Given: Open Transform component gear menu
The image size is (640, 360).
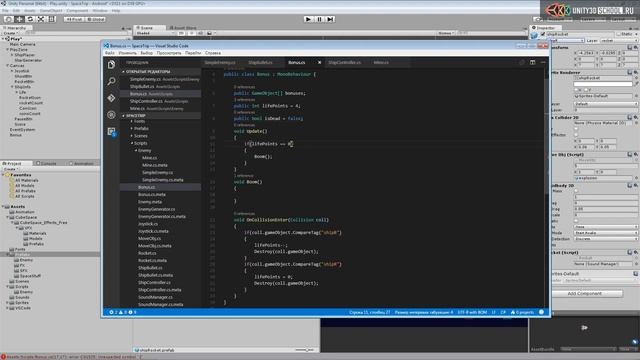Looking at the screenshot, I should 635,47.
